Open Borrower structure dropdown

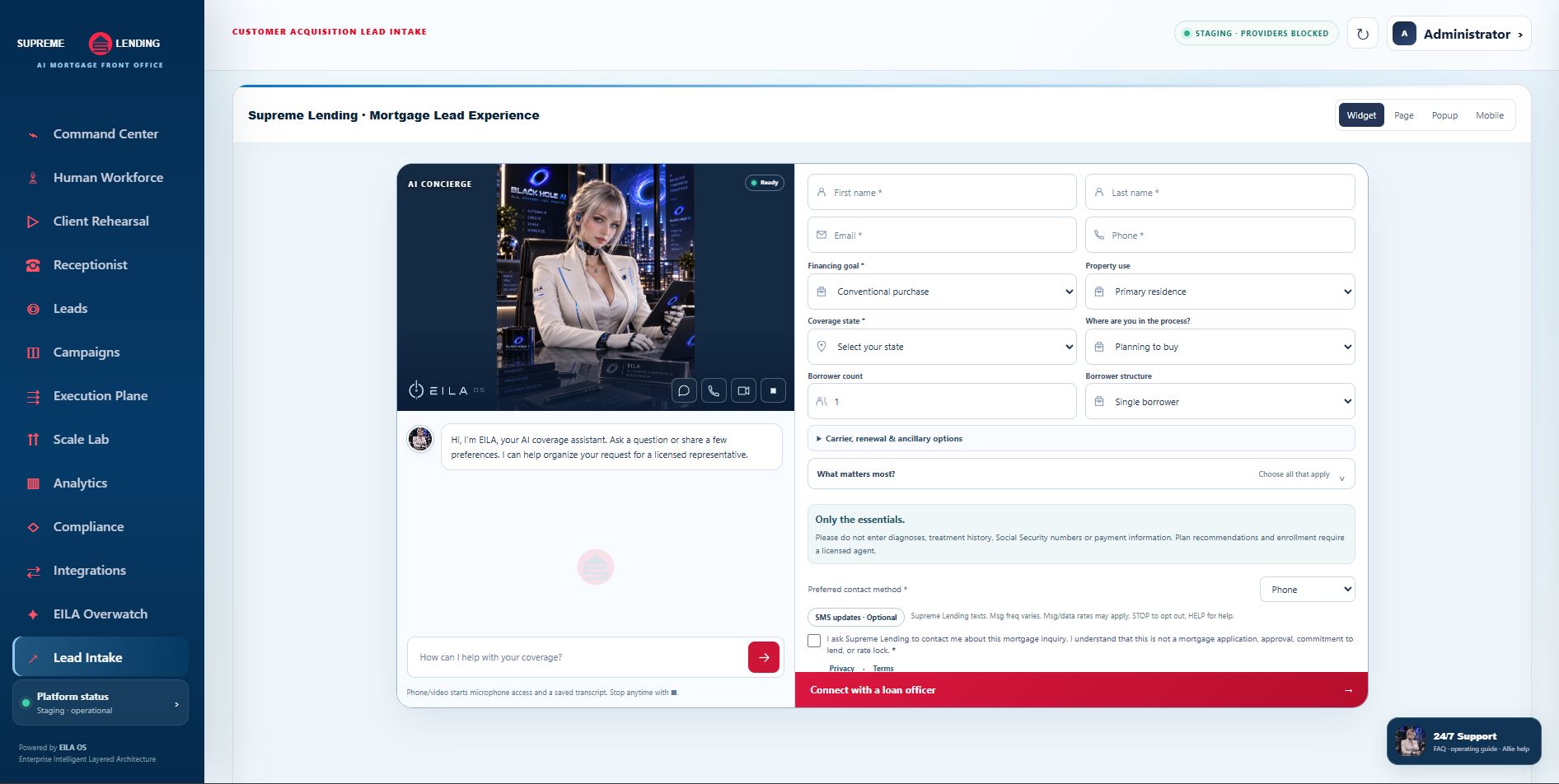tap(1220, 402)
